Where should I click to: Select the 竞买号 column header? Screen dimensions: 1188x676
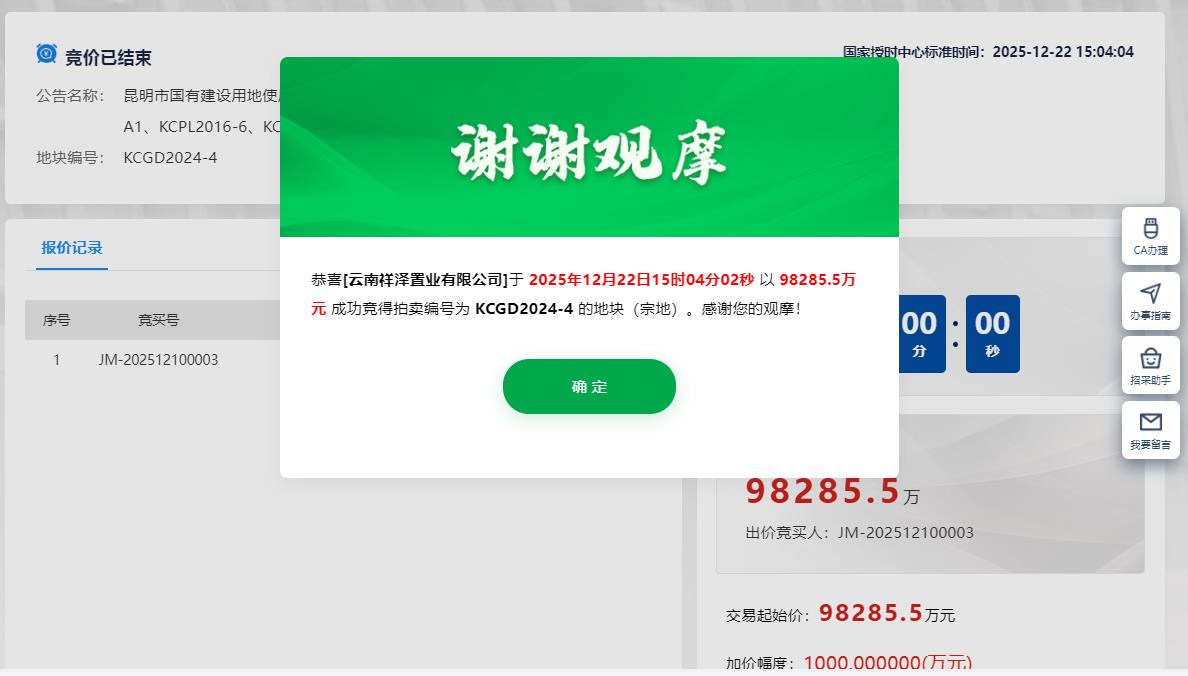158,320
